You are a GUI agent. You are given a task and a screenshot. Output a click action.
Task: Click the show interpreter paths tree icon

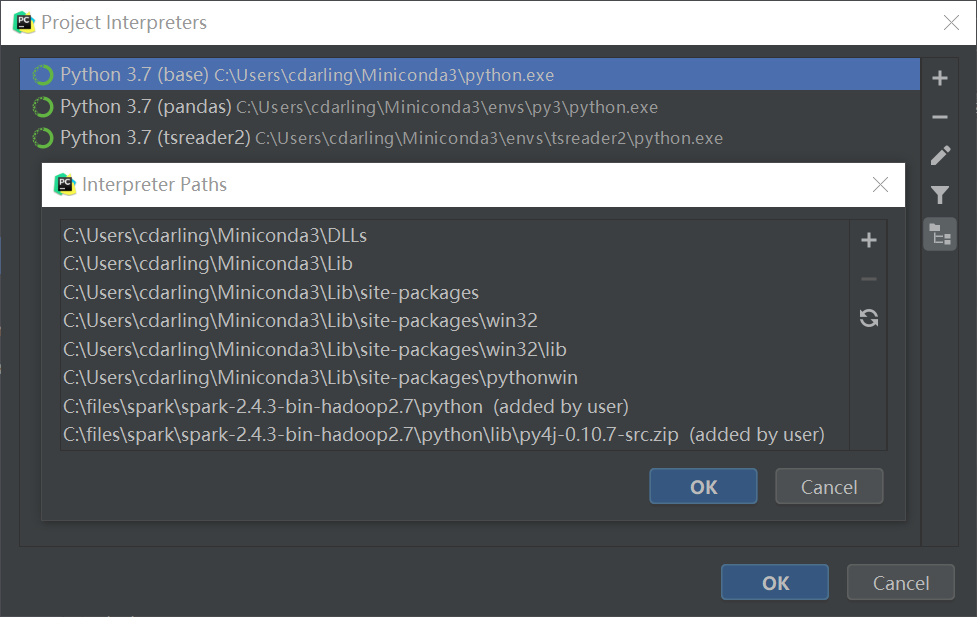(939, 234)
